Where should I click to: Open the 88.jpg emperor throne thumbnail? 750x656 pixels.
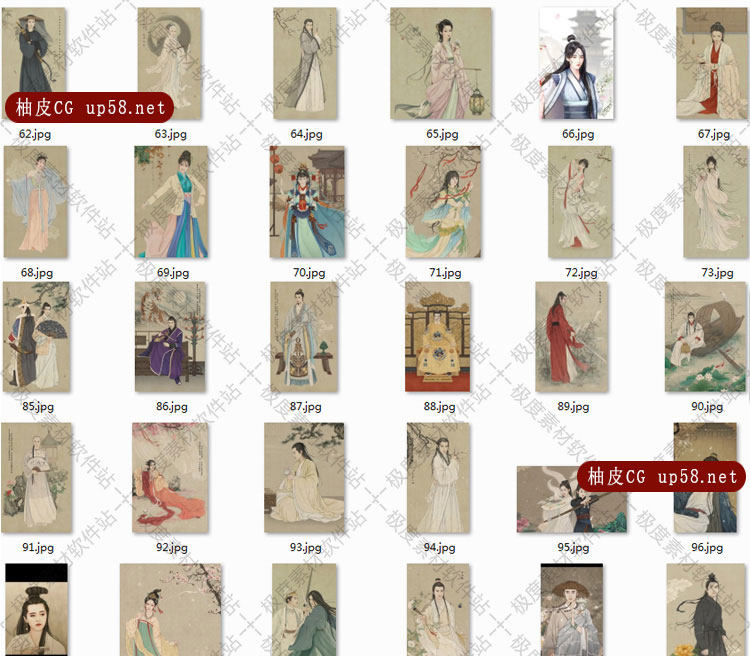[438, 337]
